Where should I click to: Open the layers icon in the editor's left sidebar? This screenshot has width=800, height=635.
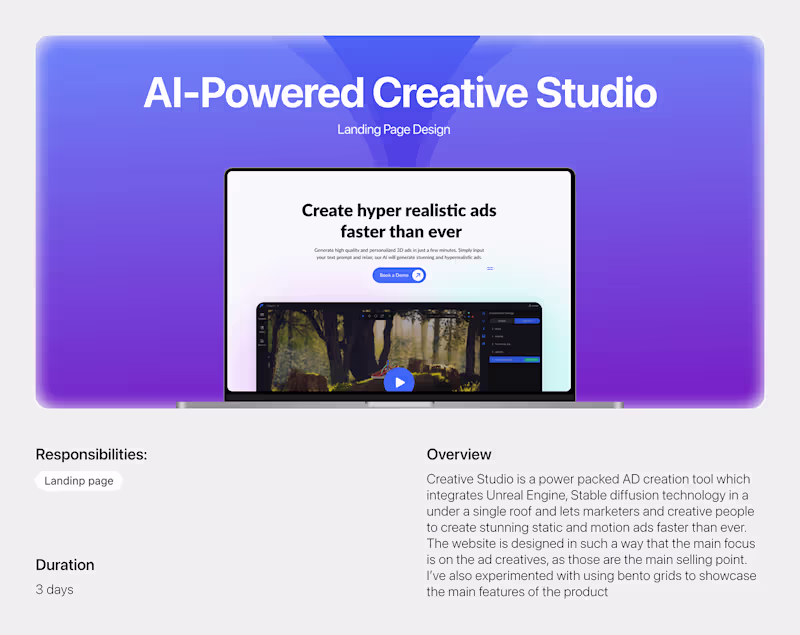pyautogui.click(x=262, y=340)
